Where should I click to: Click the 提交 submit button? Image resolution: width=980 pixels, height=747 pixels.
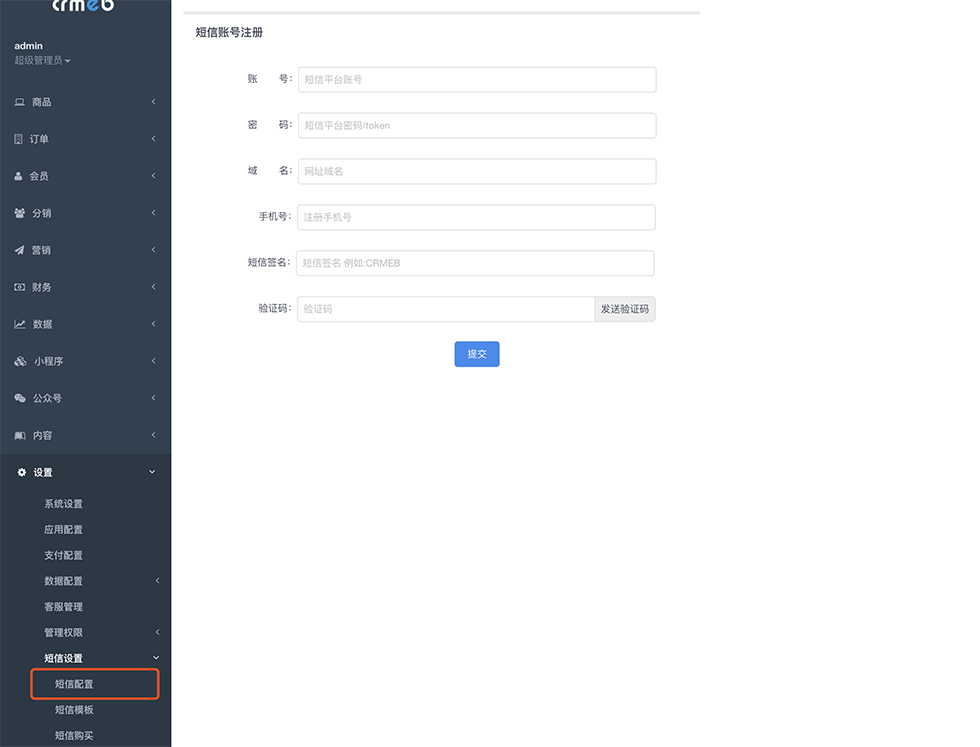(477, 354)
